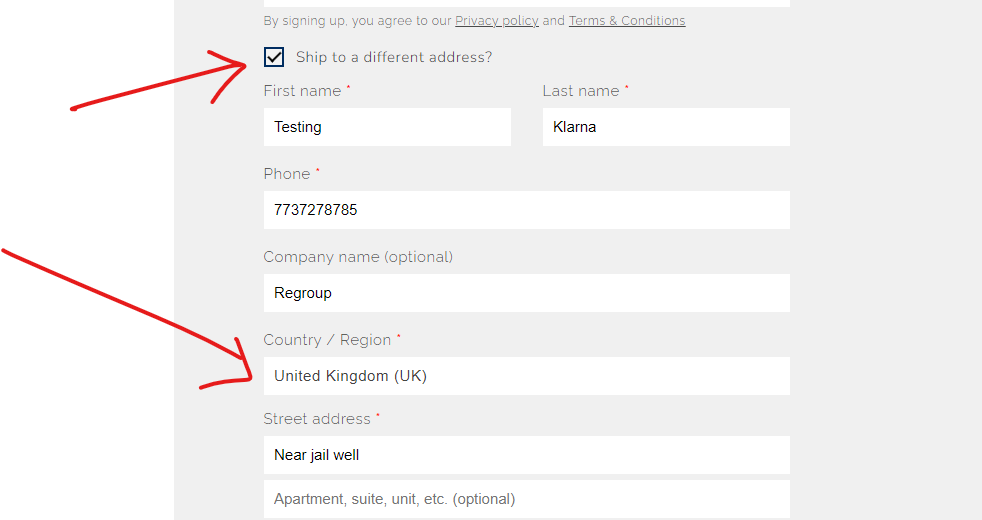Select the Company name field with Regroup
Screen dimensions: 982x520
pyautogui.click(x=527, y=293)
